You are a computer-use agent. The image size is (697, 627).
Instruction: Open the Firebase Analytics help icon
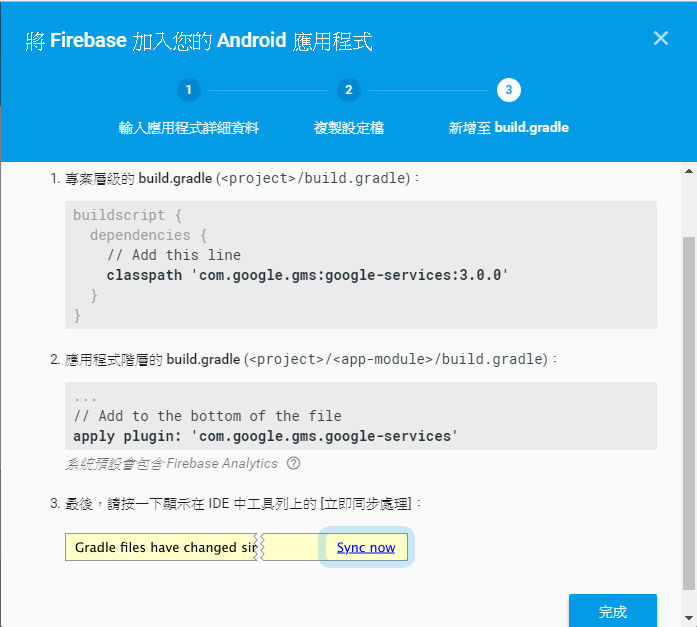(x=293, y=463)
